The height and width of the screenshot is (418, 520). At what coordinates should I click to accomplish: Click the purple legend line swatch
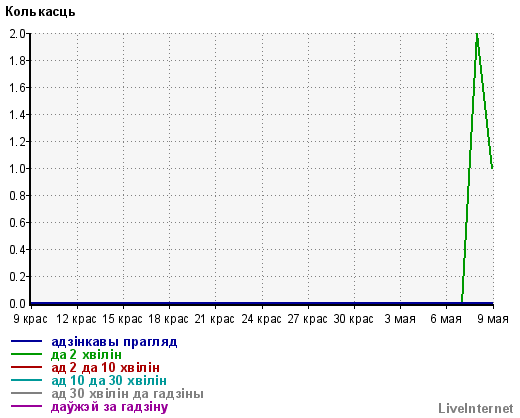click(x=26, y=406)
